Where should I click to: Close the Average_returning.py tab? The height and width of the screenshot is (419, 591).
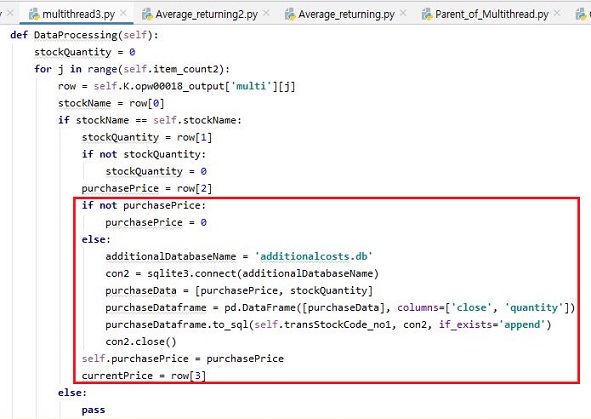point(403,14)
